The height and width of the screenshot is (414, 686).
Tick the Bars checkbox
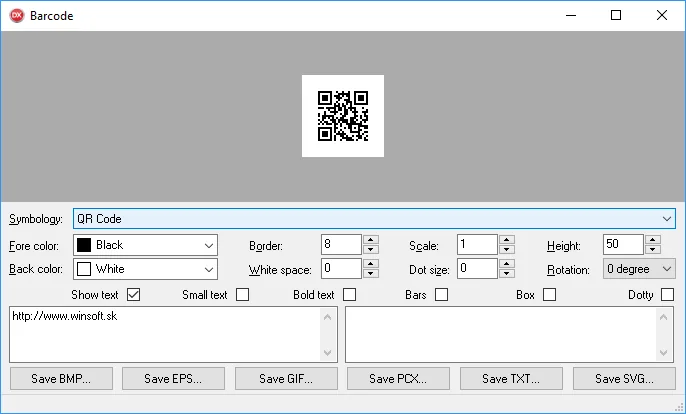click(441, 295)
